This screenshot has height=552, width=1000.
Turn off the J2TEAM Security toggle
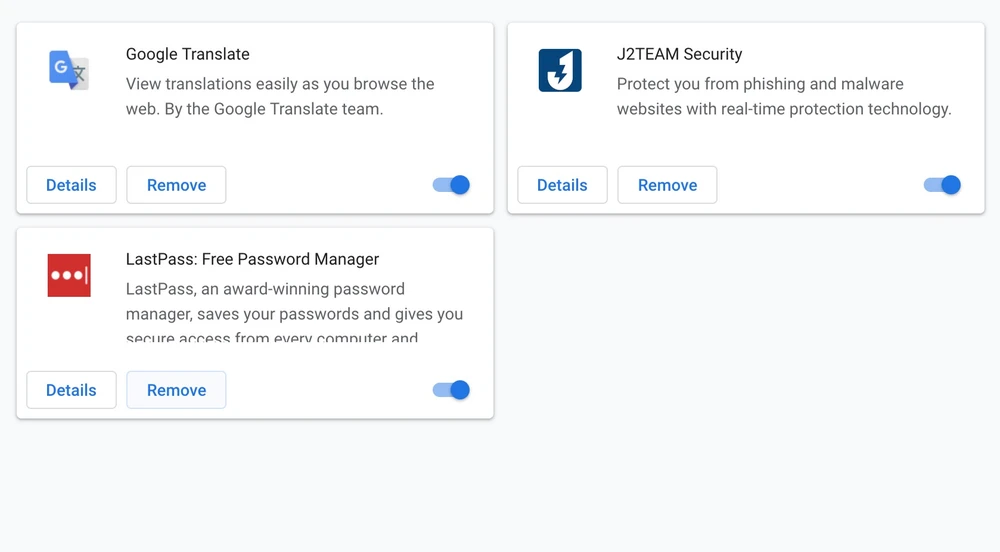[943, 185]
